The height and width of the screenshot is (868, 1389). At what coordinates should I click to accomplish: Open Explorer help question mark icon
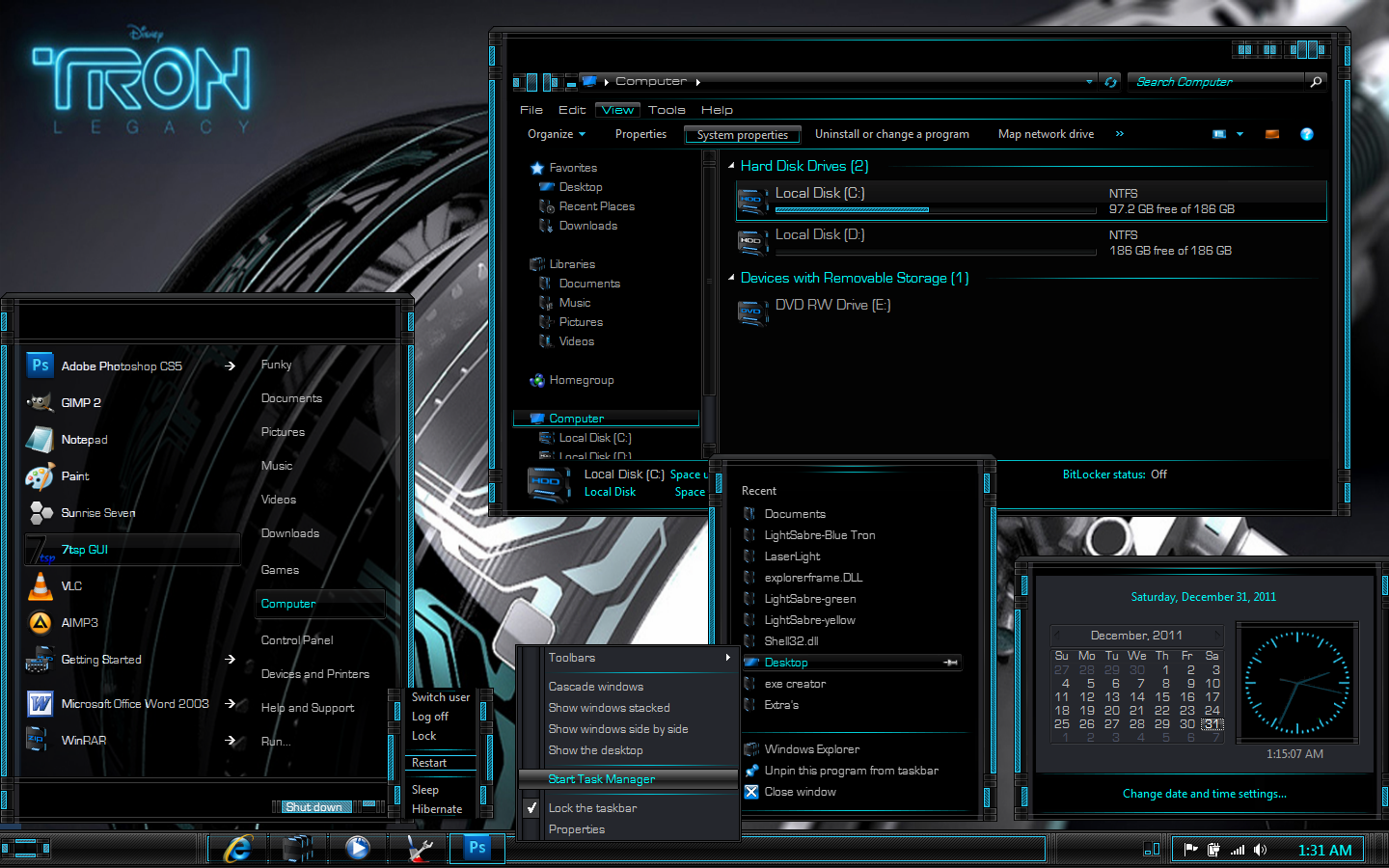coord(1307,134)
